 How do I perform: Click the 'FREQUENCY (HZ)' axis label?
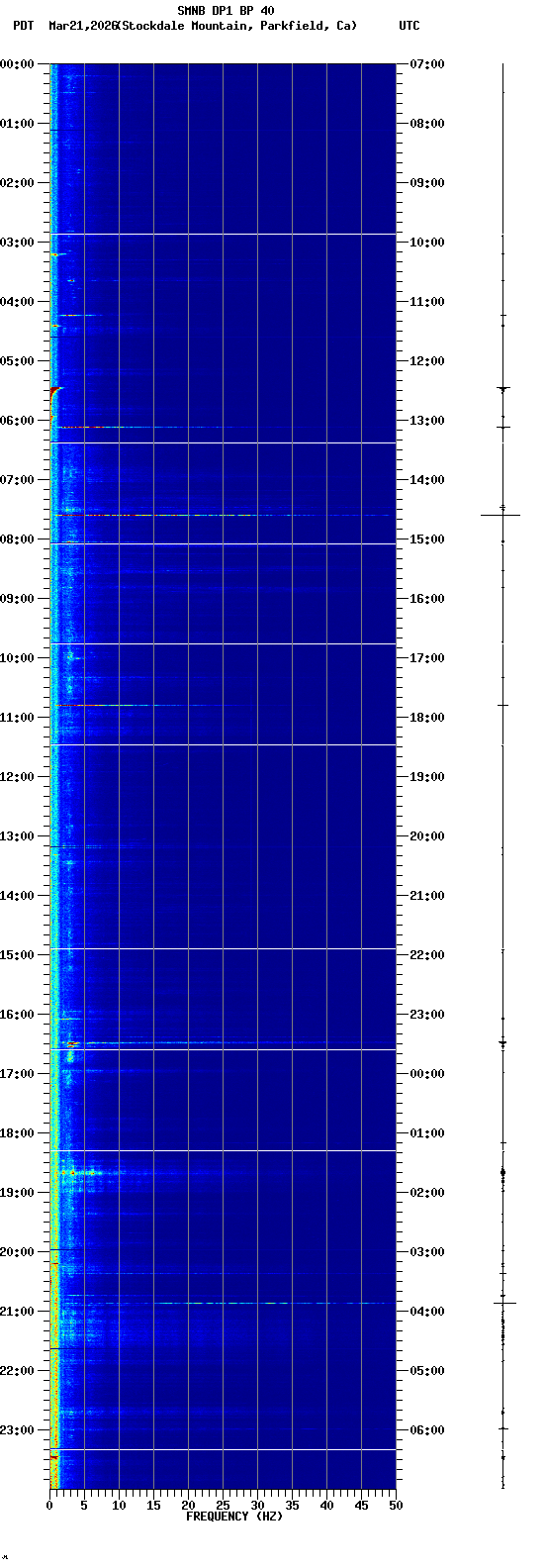[234, 1517]
